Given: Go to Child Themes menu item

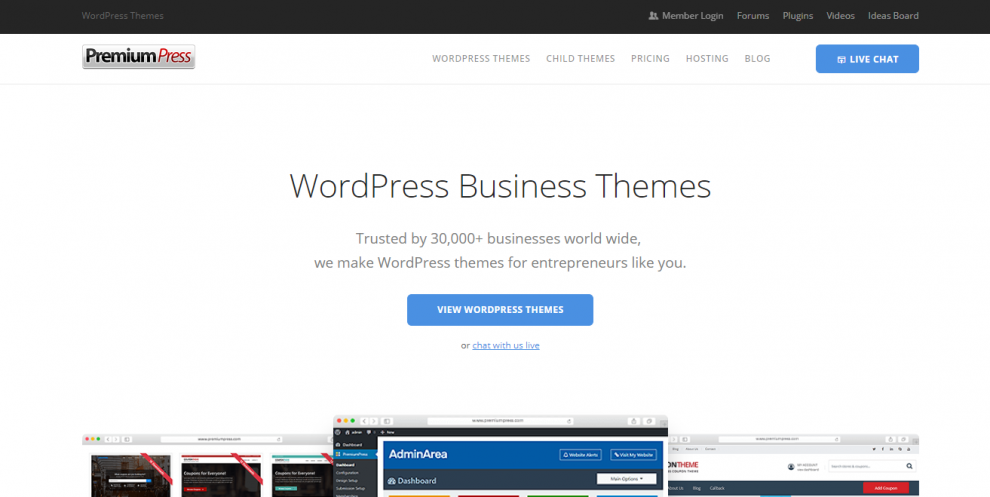Looking at the screenshot, I should point(580,59).
